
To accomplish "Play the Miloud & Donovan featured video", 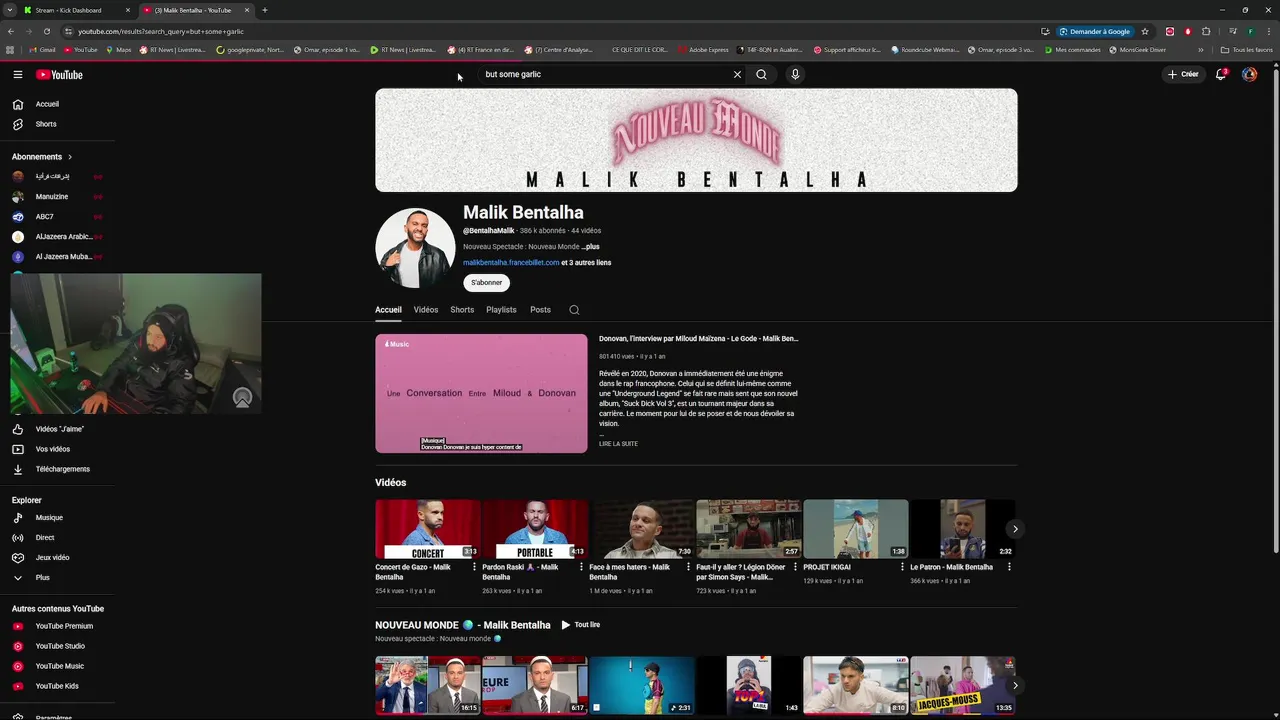I will [x=481, y=393].
